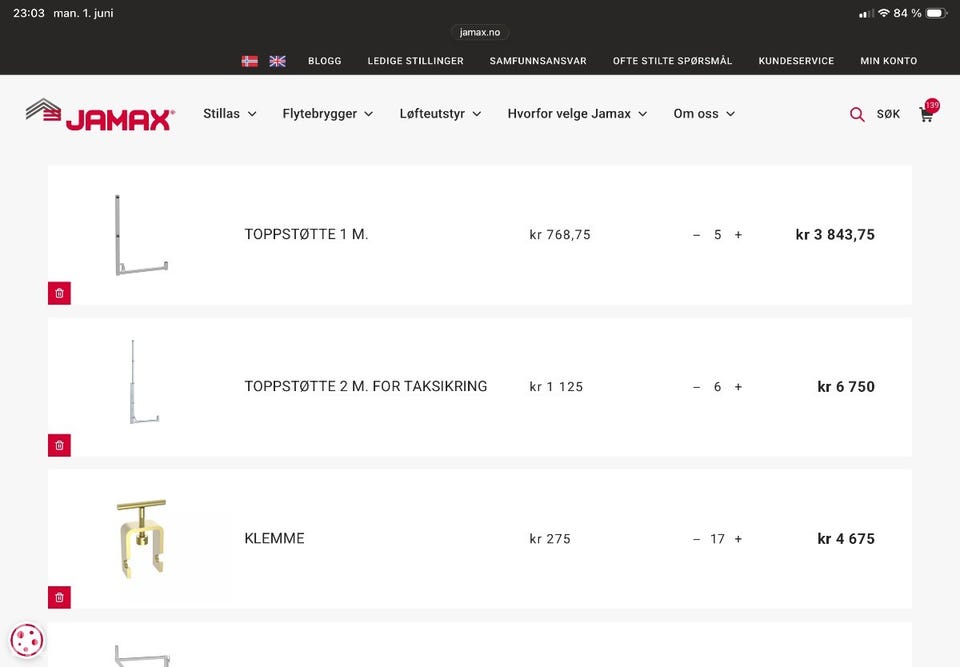Go to Jamax home via logo
Viewport: 960px width, 667px height.
[100, 115]
